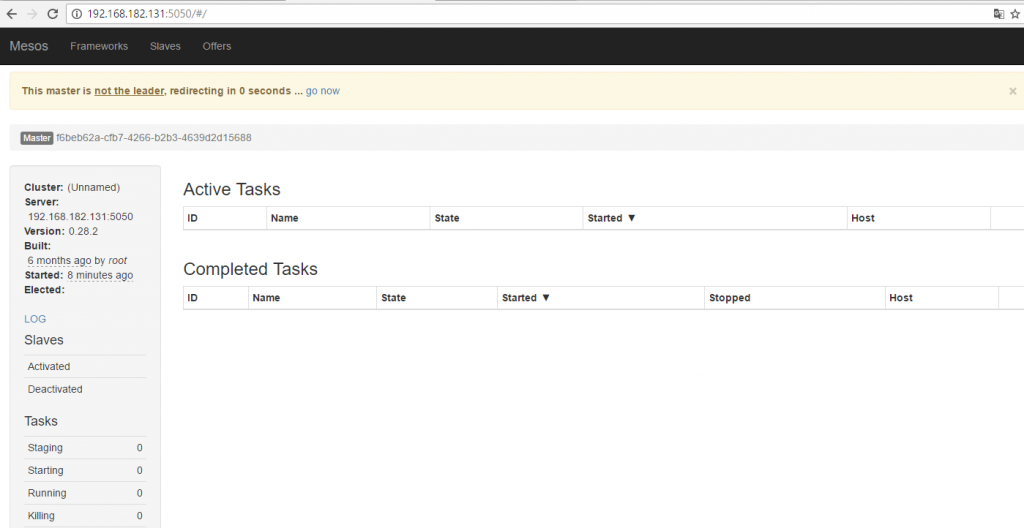Click the 'go now' redirect link

(323, 91)
